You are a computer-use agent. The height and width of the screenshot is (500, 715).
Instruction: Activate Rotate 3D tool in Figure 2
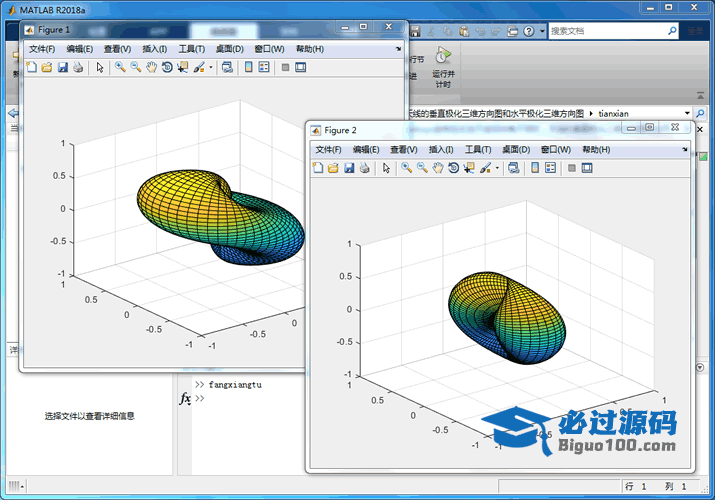click(454, 168)
